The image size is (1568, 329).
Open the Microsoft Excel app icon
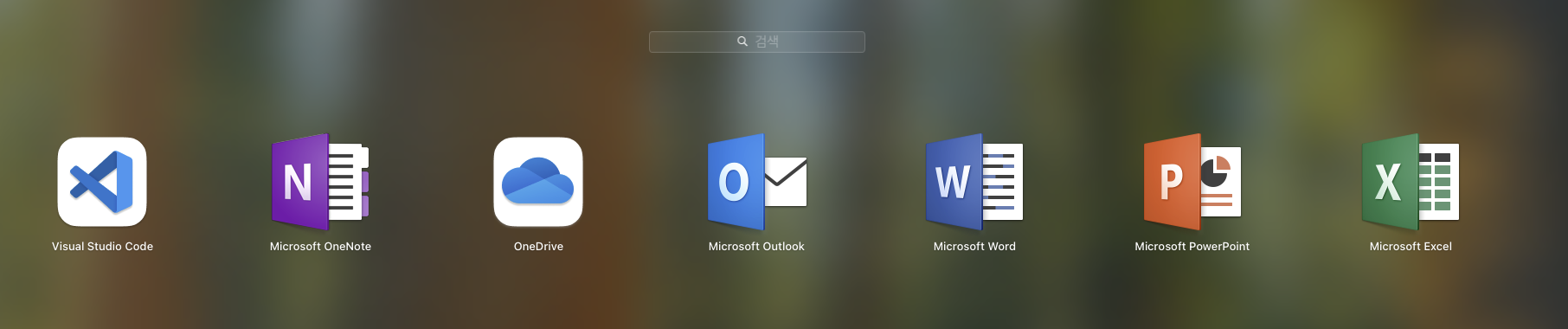[x=1411, y=182]
